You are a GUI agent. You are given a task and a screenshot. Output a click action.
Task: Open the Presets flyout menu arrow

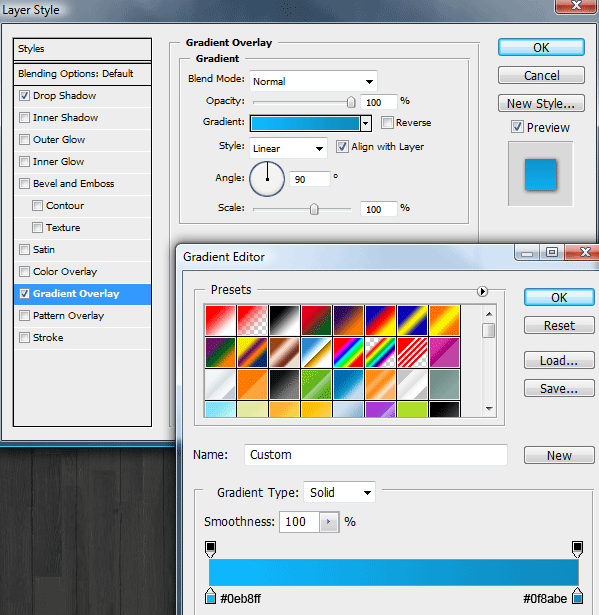tap(482, 291)
